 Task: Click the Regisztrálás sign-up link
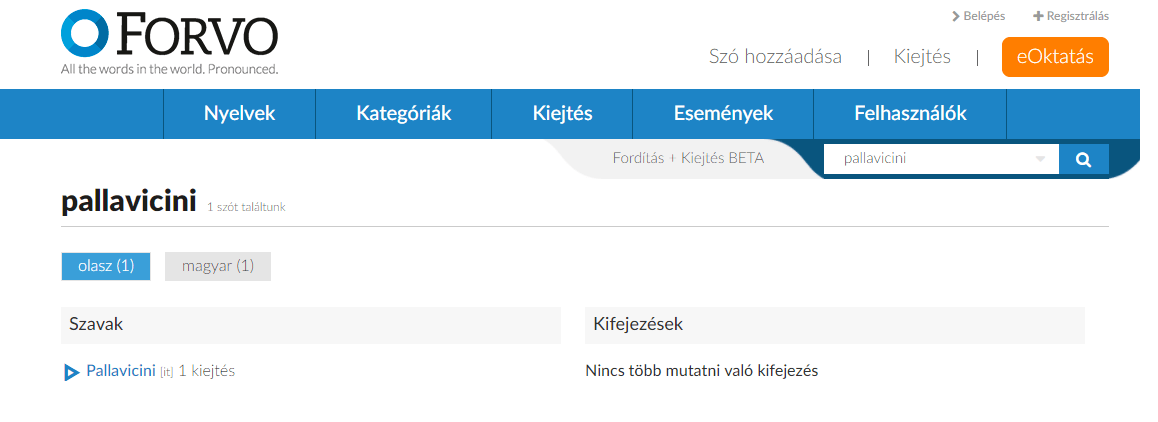click(1070, 16)
